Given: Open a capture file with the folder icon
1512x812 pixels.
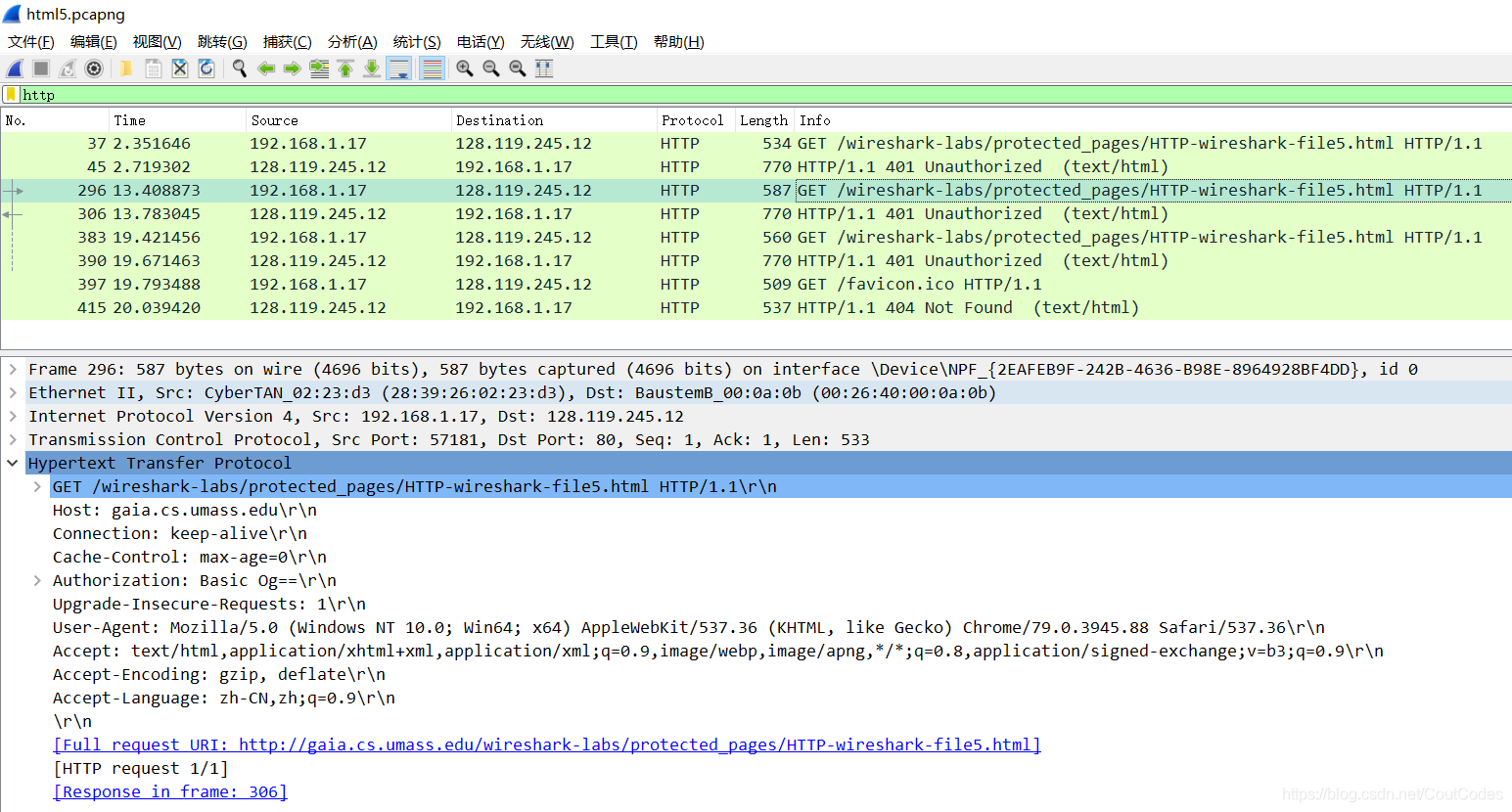Looking at the screenshot, I should [x=126, y=68].
